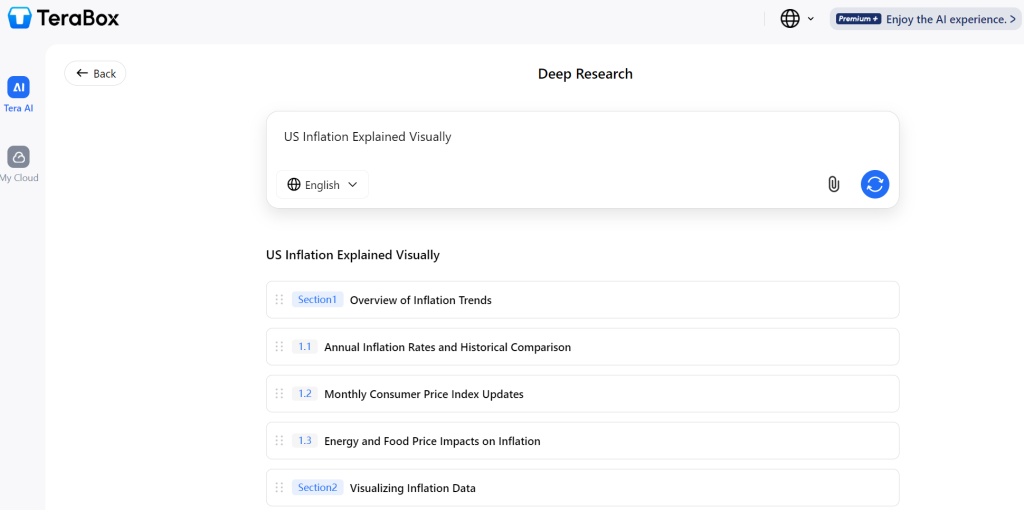The height and width of the screenshot is (510, 1024).
Task: Click drag handle next to Energy and Food Price
Action: 279,441
